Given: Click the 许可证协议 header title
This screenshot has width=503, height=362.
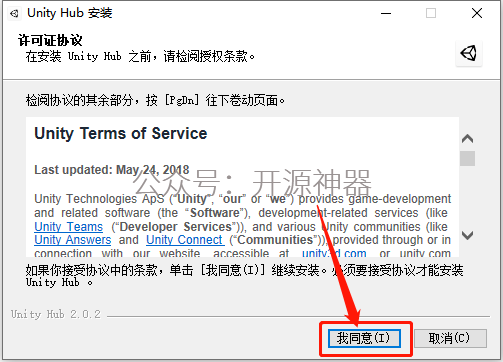Looking at the screenshot, I should pyautogui.click(x=50, y=41).
